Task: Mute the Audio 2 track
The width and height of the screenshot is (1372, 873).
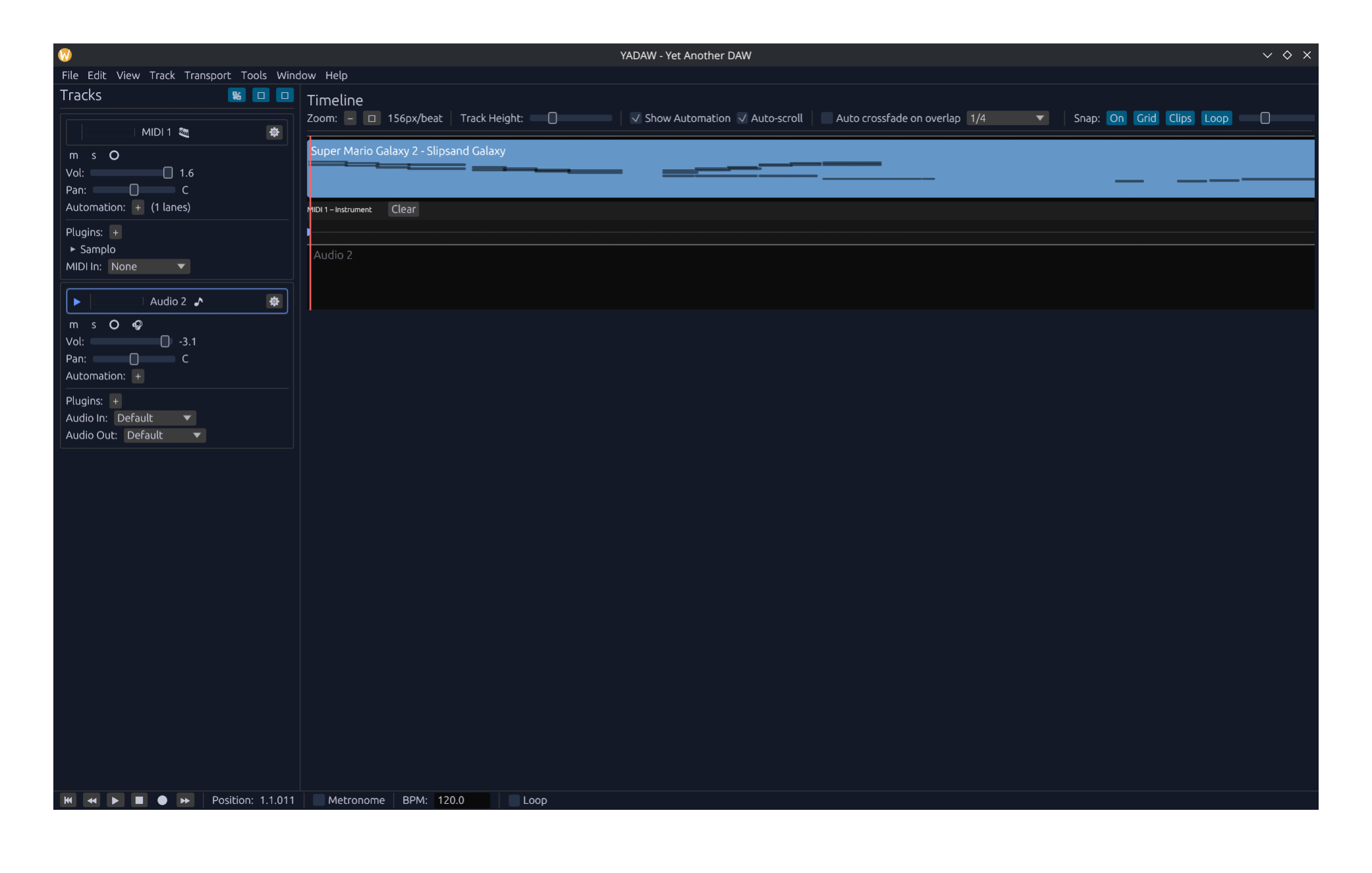Action: tap(74, 325)
